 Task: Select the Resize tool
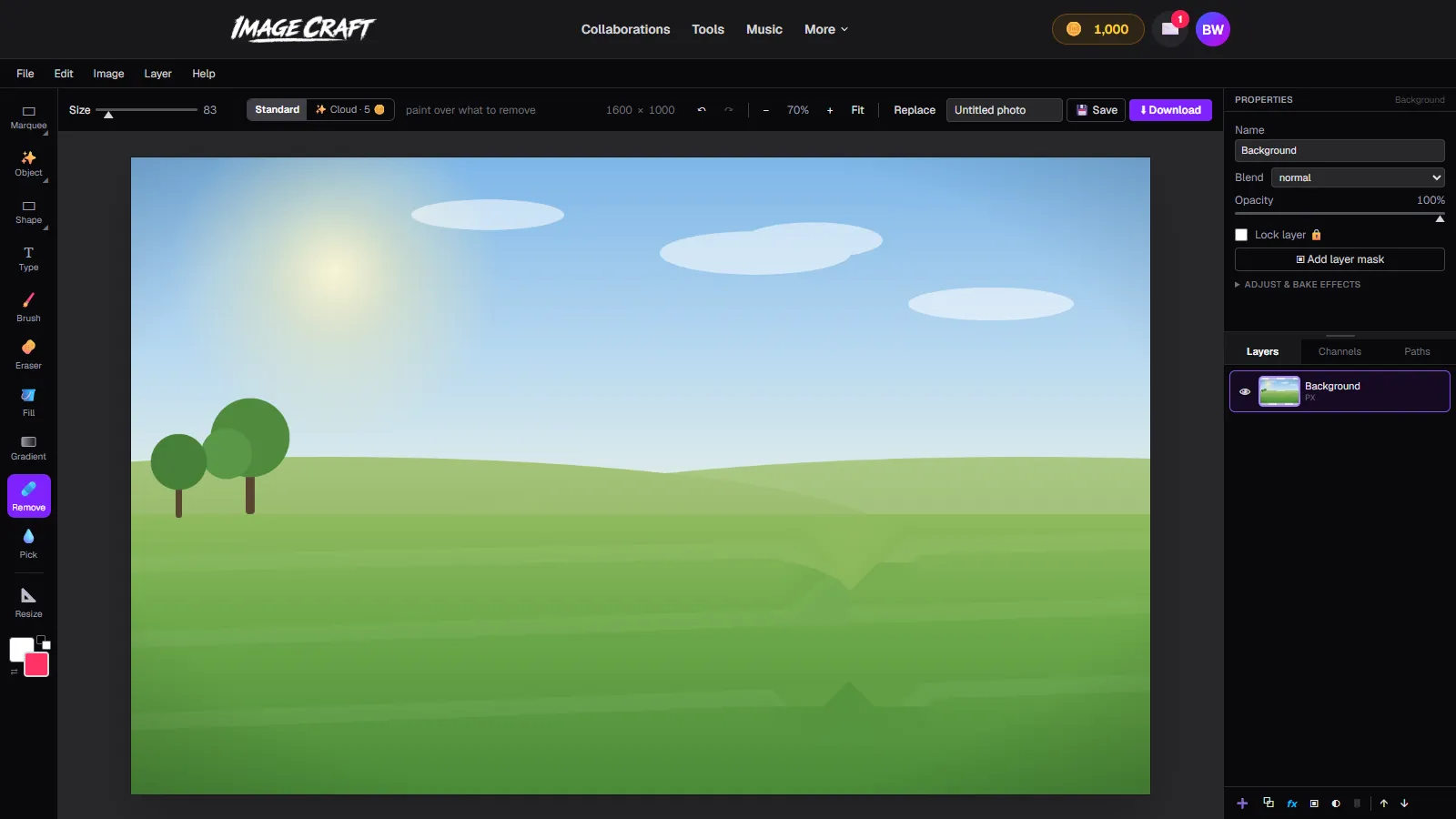(28, 602)
